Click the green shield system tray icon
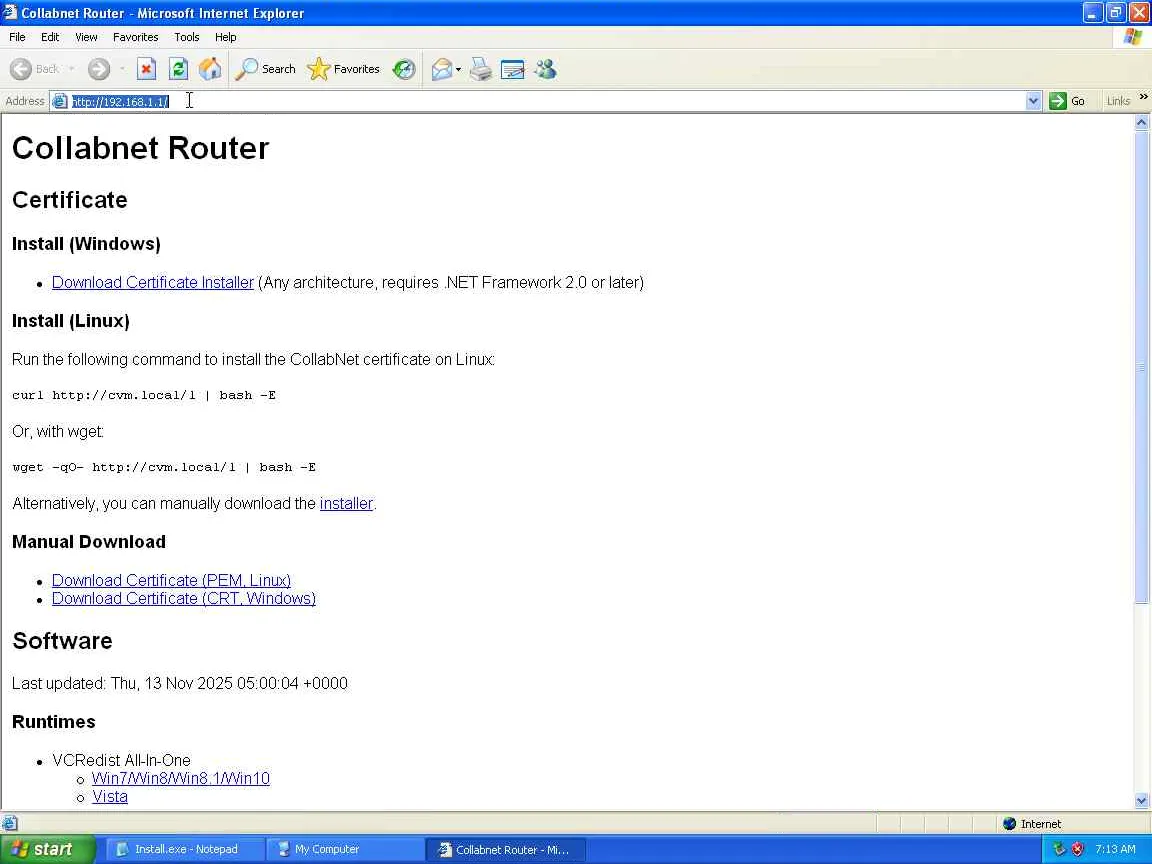 click(1059, 849)
